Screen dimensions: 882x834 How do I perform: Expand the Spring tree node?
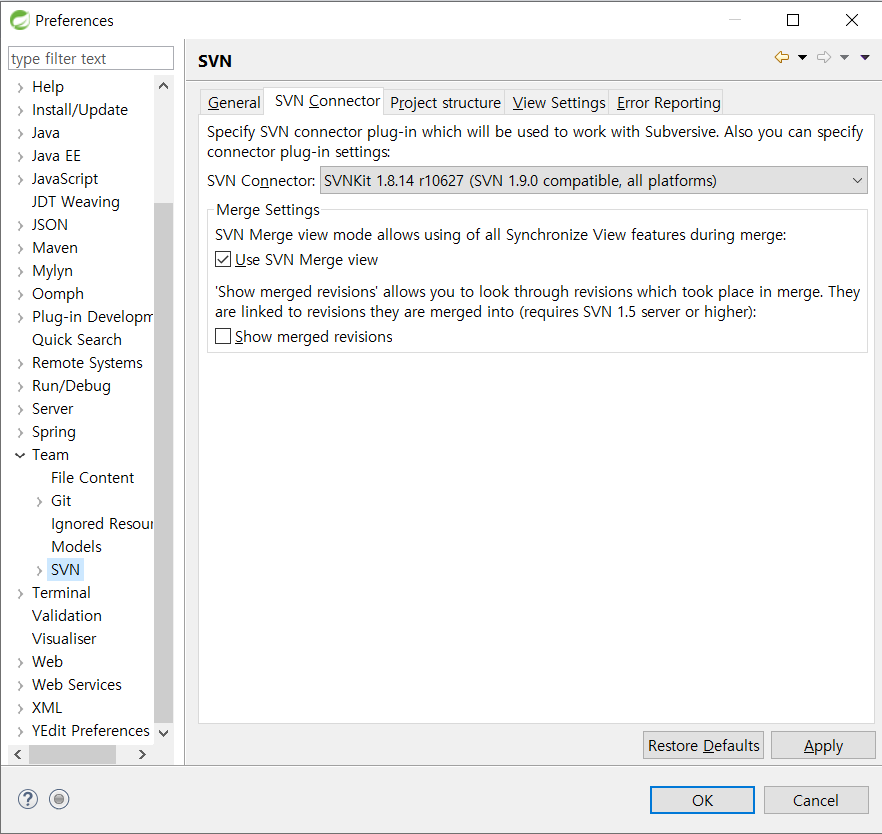[x=20, y=432]
